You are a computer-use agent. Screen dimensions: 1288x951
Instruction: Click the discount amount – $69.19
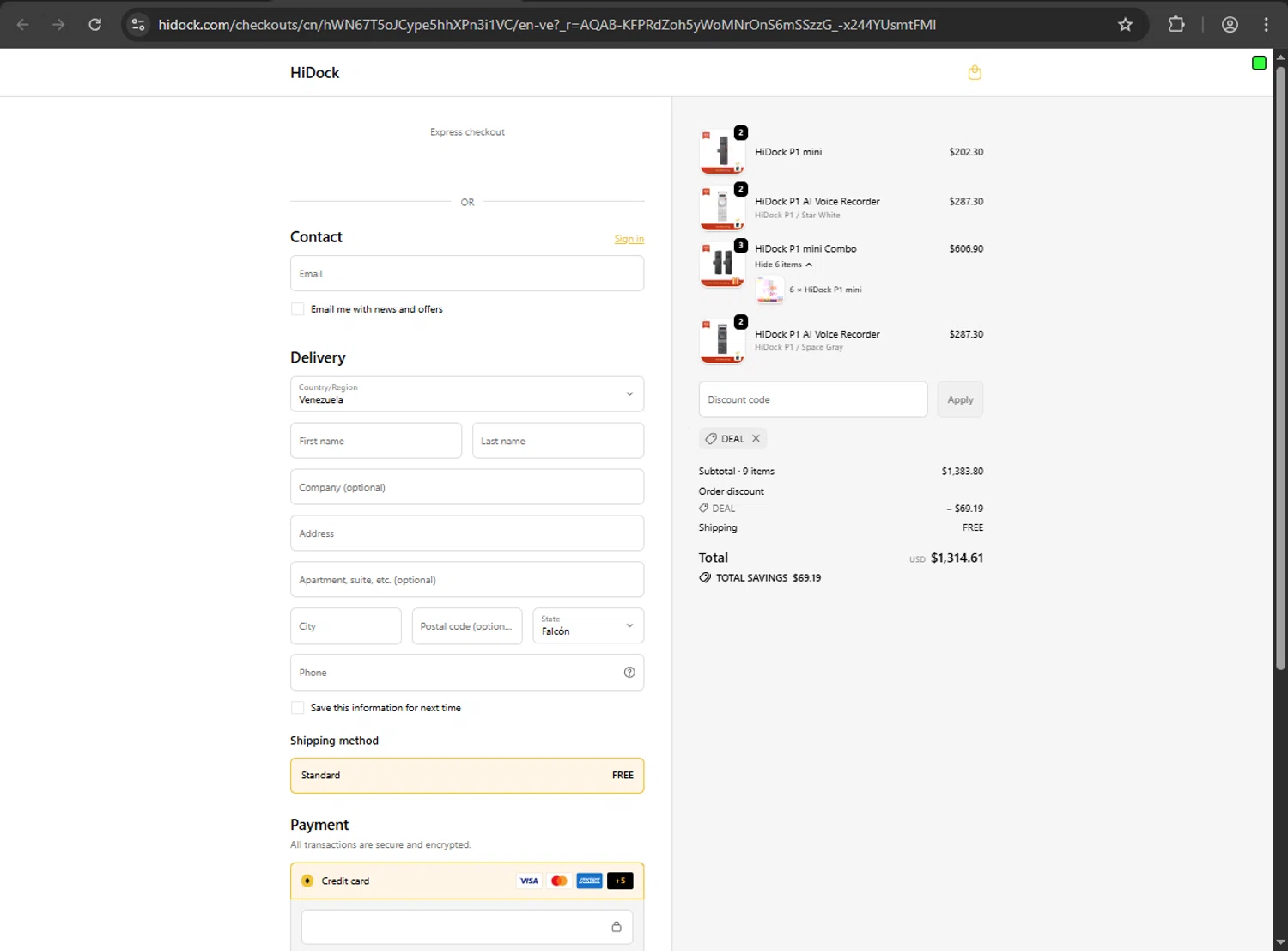pos(965,509)
